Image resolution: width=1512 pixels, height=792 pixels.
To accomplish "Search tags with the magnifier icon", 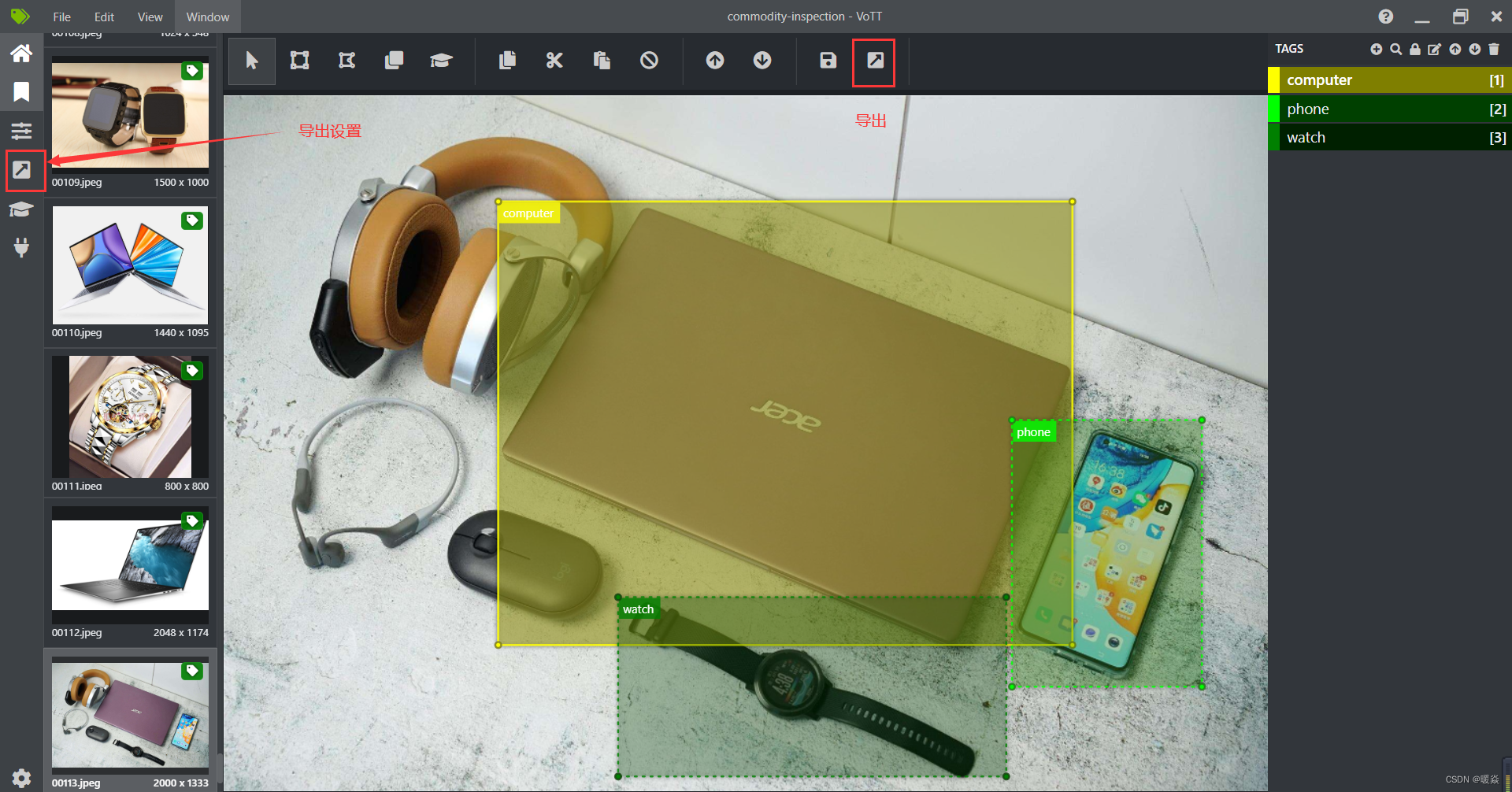I will (1396, 49).
